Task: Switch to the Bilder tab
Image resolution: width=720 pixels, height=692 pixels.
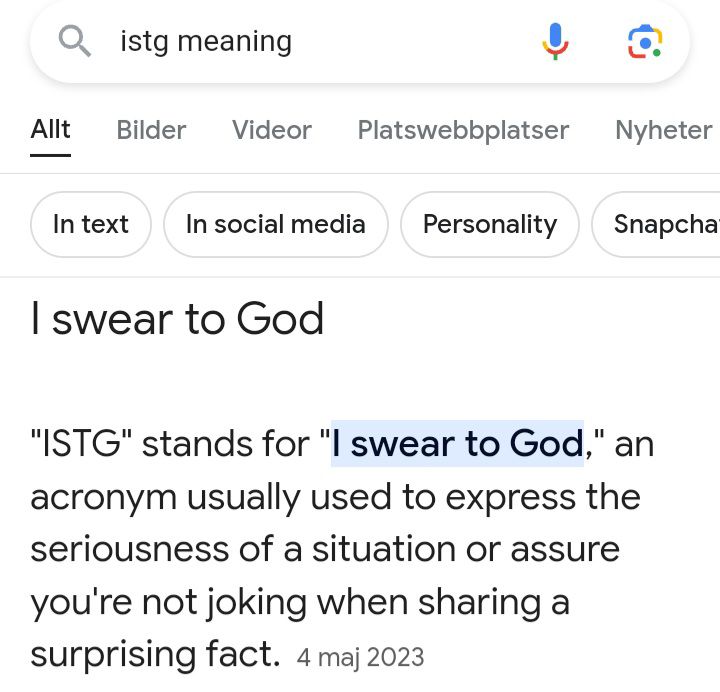Action: point(151,130)
